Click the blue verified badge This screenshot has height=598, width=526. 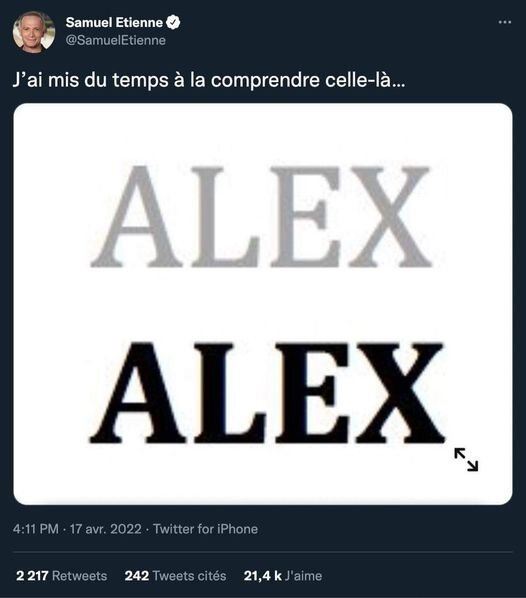click(173, 23)
